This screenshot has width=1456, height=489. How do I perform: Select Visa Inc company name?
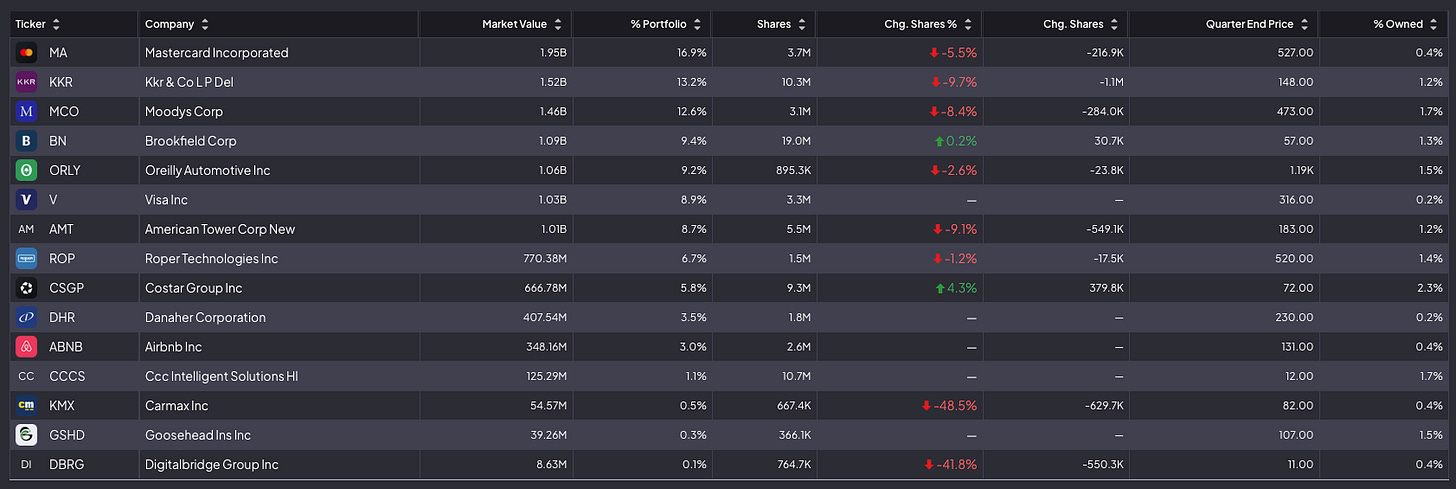166,200
